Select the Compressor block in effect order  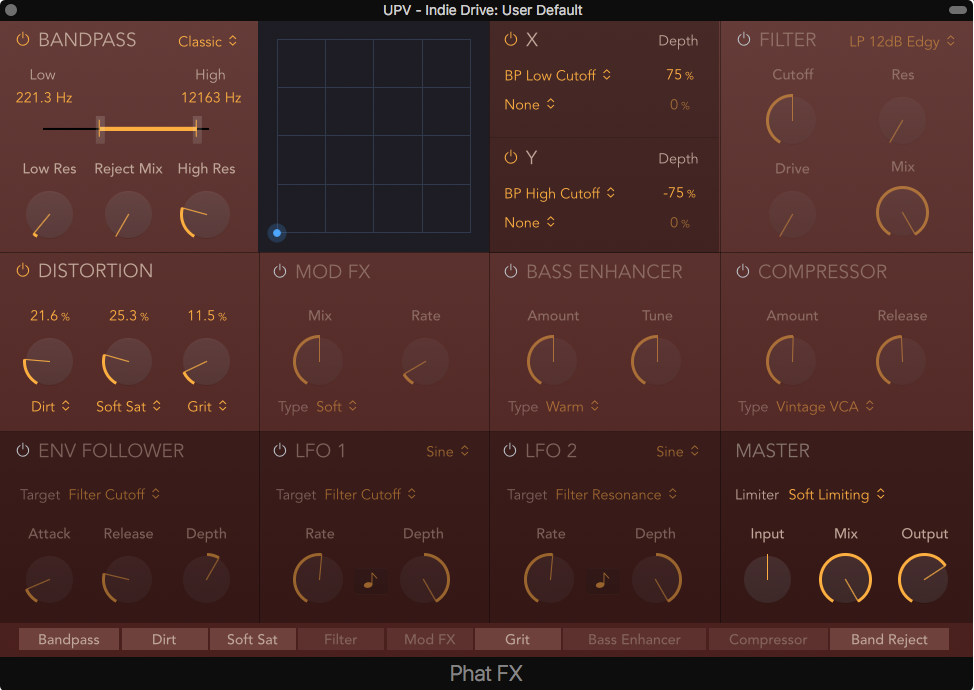(x=768, y=639)
